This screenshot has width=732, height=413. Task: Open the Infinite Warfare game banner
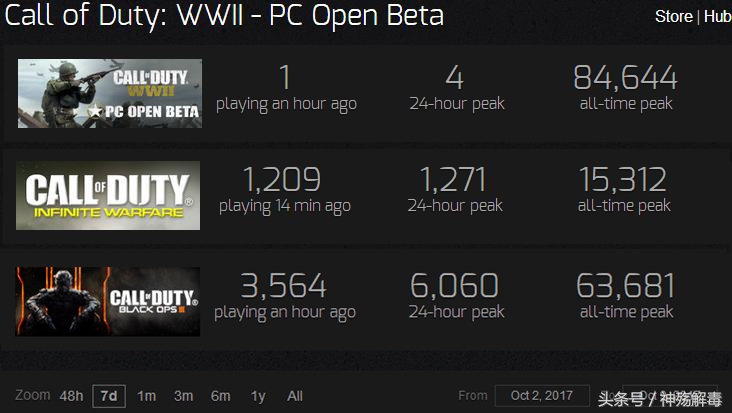[109, 196]
